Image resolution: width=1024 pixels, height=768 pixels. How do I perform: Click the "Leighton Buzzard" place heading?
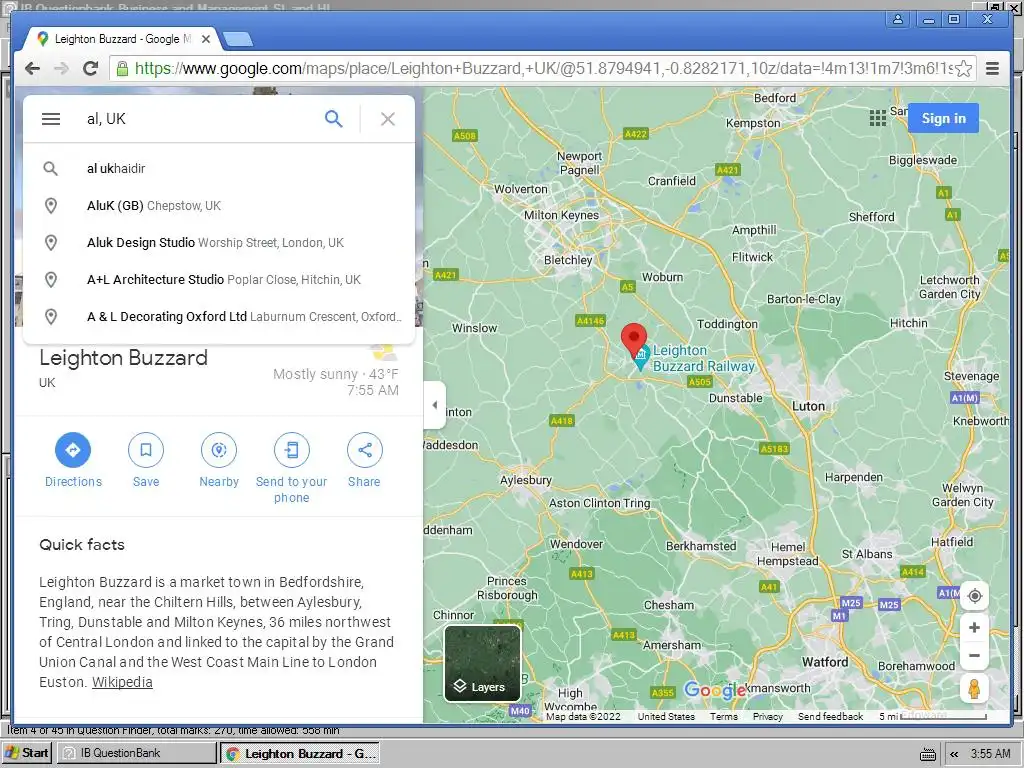point(123,358)
